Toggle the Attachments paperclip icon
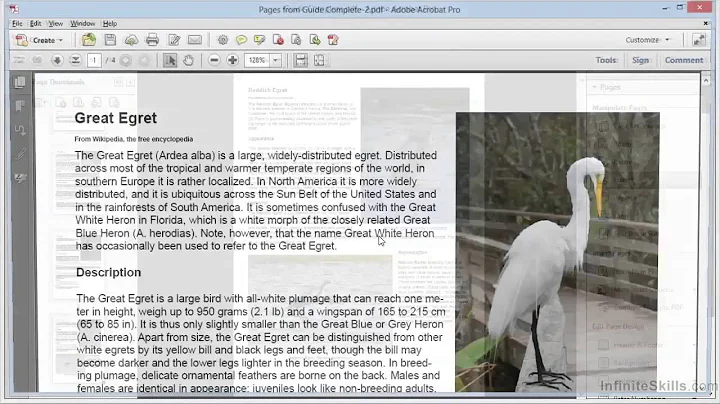720x404 pixels. pyautogui.click(x=20, y=154)
